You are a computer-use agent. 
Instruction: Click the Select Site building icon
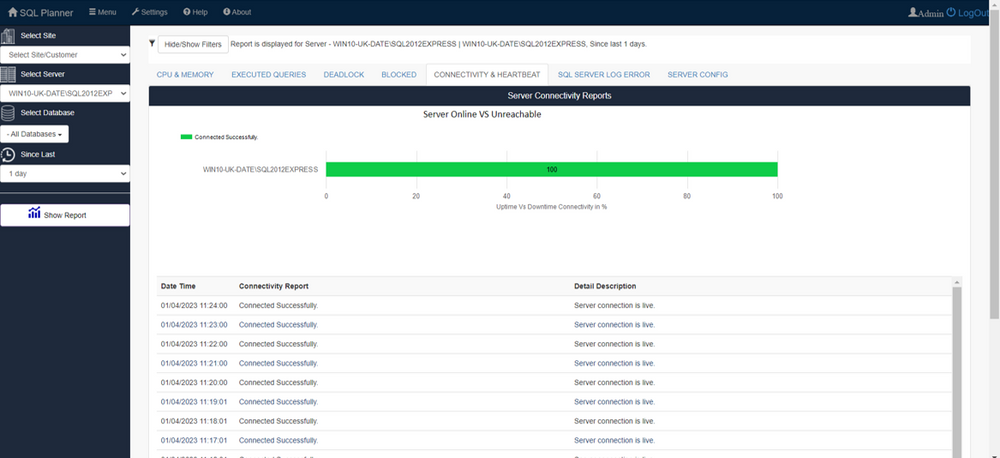8,36
